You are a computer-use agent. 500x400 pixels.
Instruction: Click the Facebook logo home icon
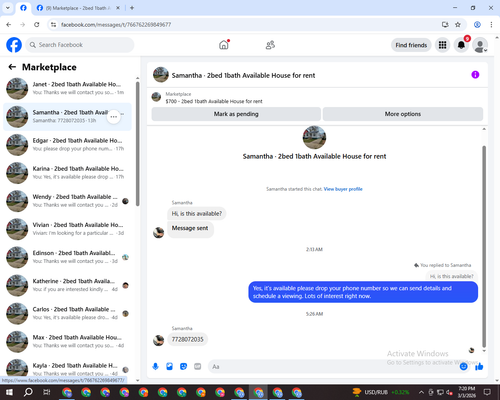[x=14, y=45]
